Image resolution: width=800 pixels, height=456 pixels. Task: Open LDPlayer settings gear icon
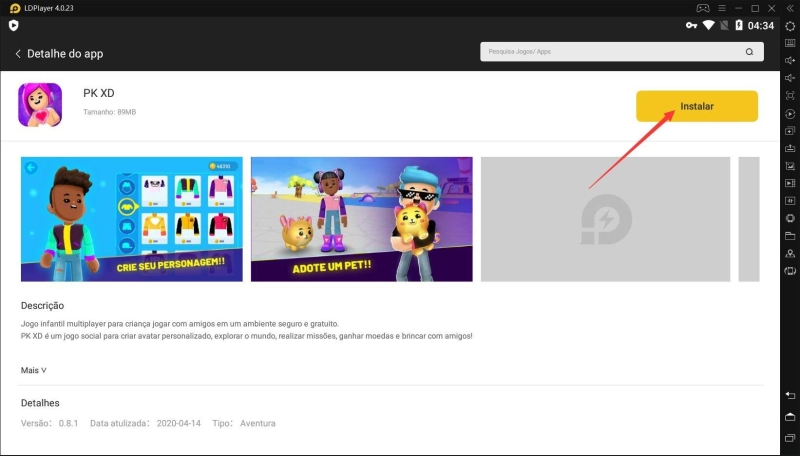(x=790, y=26)
